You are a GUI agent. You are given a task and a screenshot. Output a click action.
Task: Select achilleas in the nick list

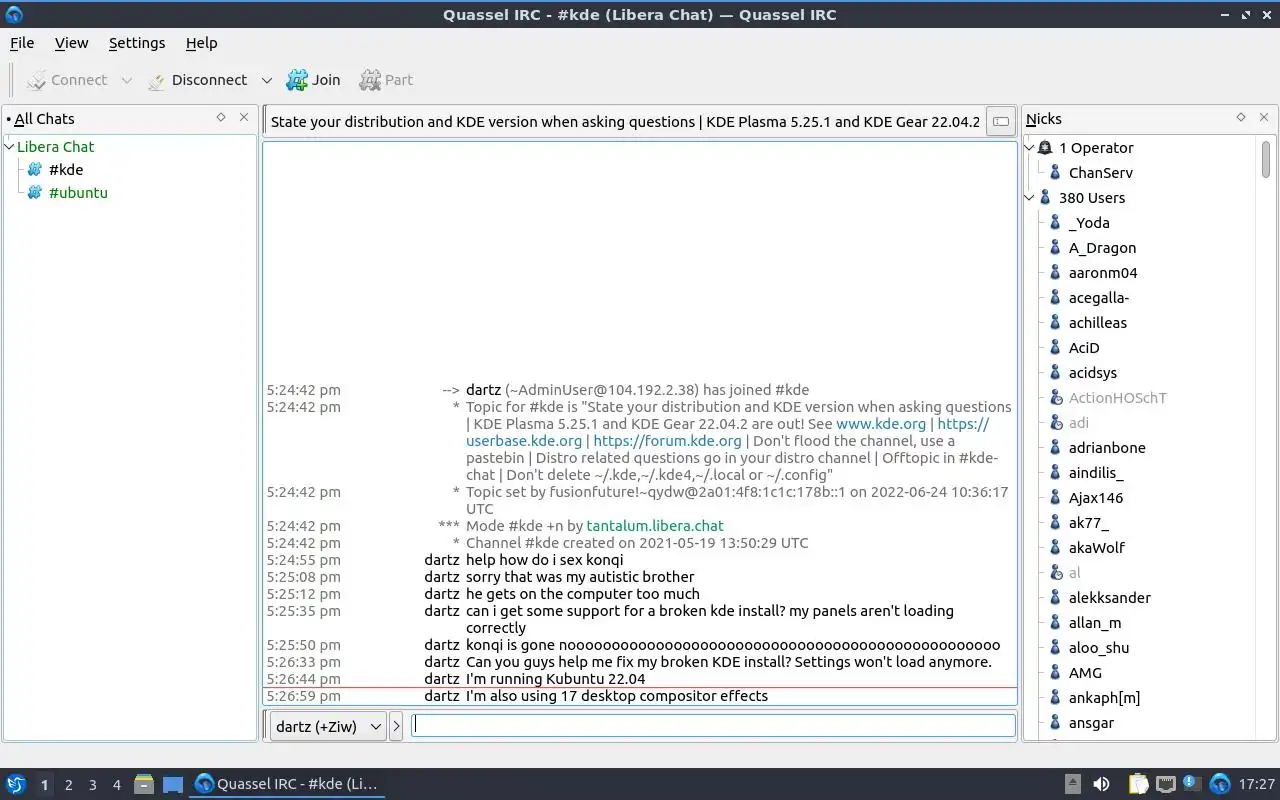click(1097, 322)
